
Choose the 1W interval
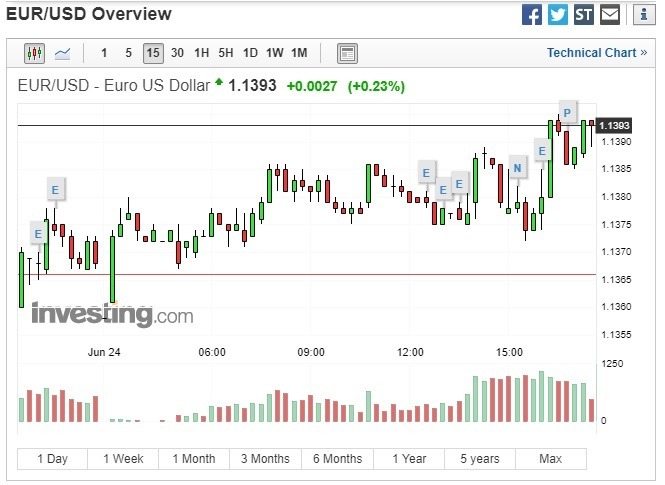274,53
